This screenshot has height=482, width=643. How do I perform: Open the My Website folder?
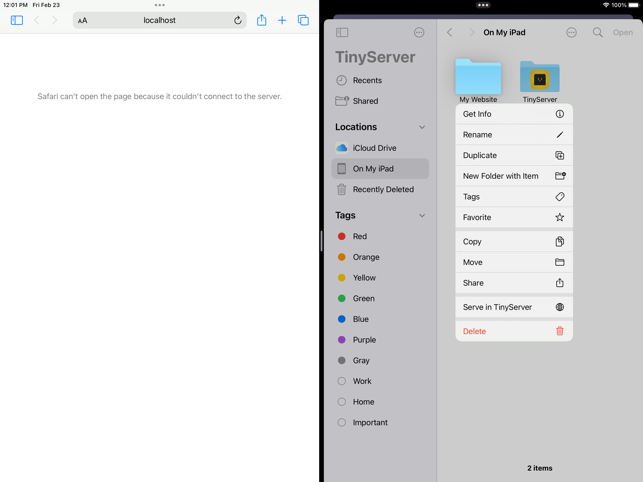478,77
